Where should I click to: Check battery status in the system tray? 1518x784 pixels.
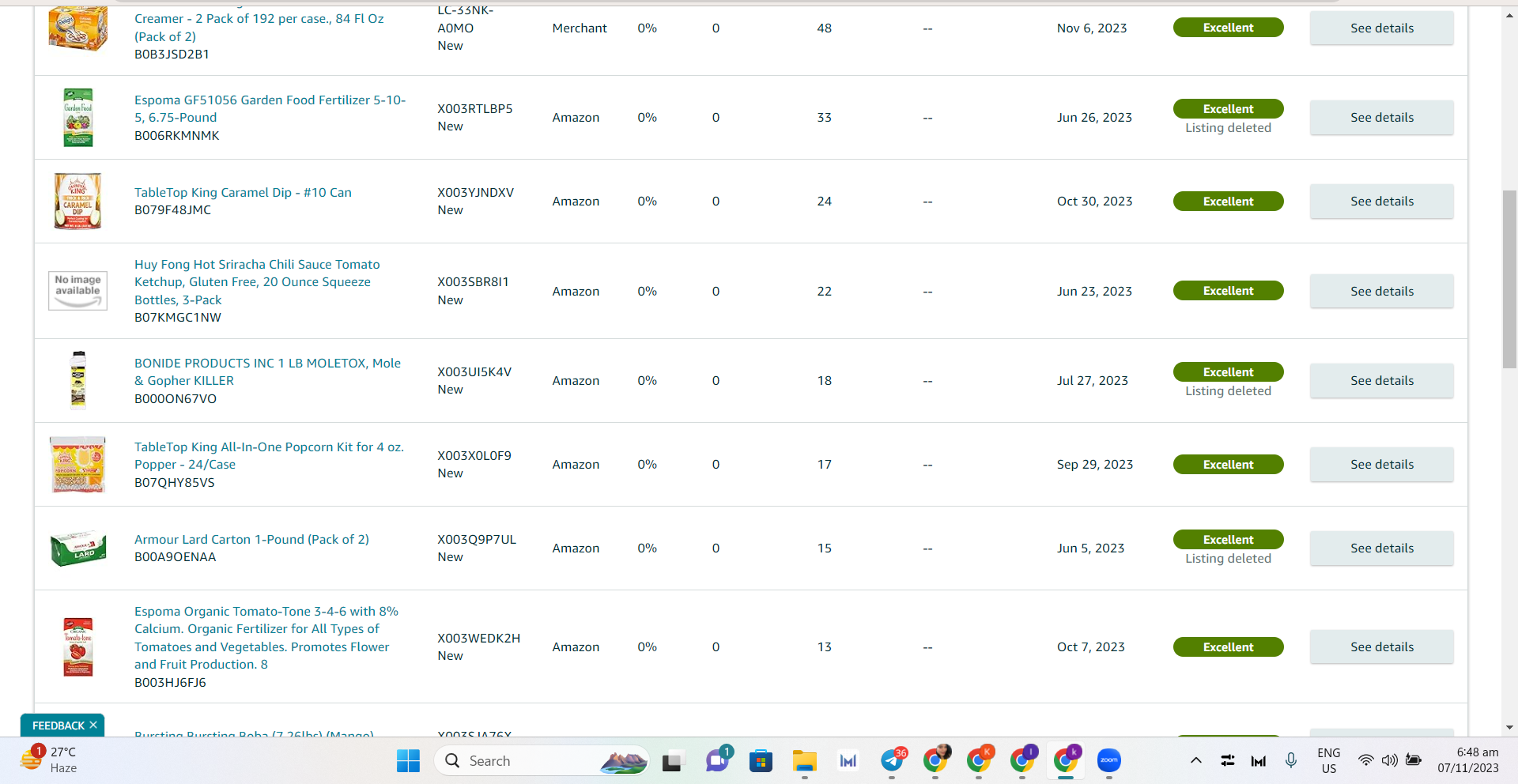pyautogui.click(x=1414, y=760)
